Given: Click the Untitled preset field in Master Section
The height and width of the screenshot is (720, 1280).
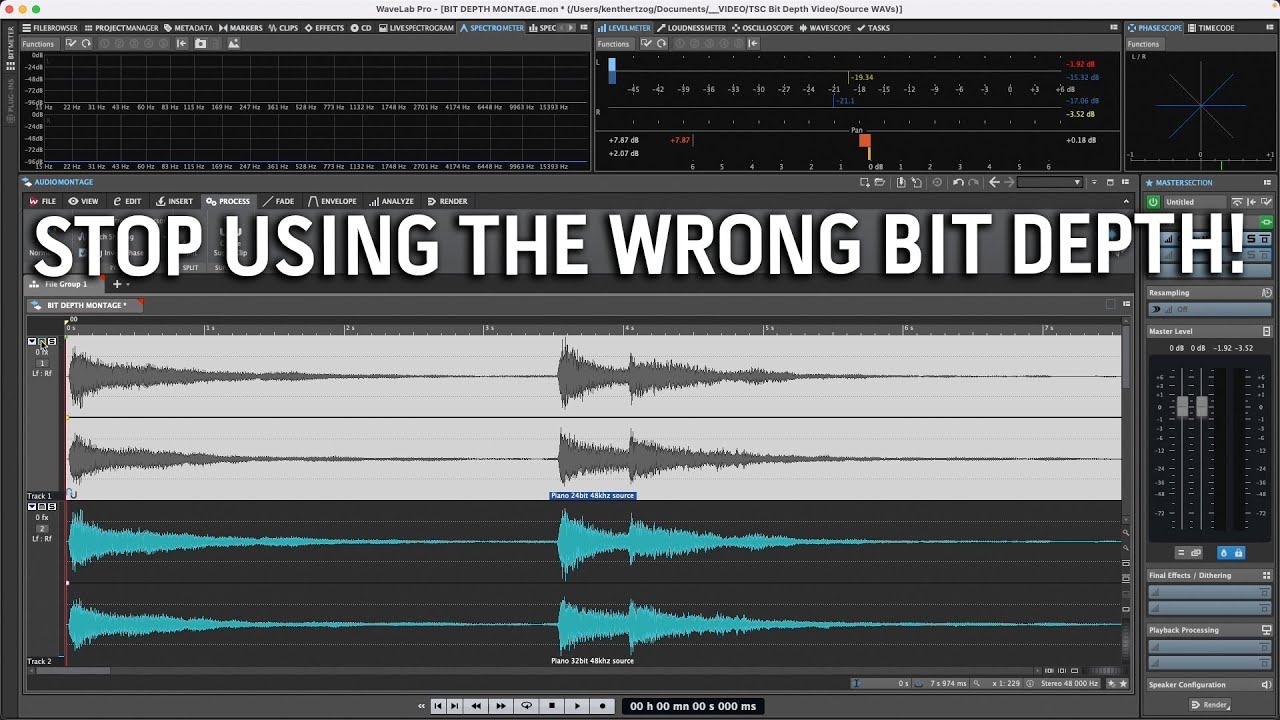Looking at the screenshot, I should click(1195, 202).
